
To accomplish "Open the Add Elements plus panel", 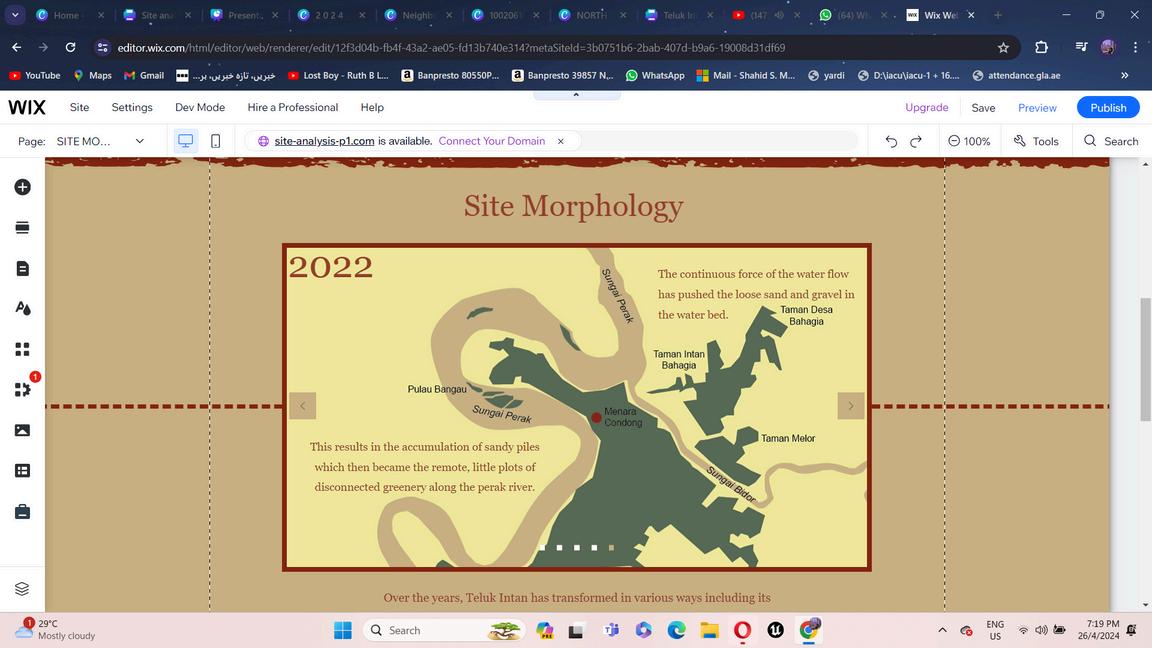I will (23, 187).
